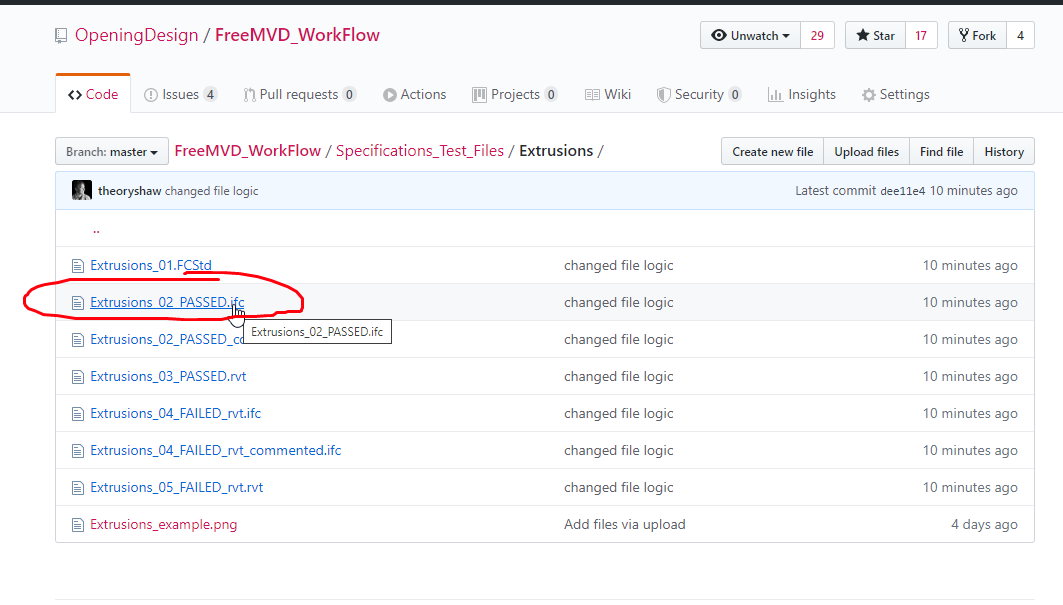1063x605 pixels.
Task: Go to the Actions tab
Action: pos(414,94)
